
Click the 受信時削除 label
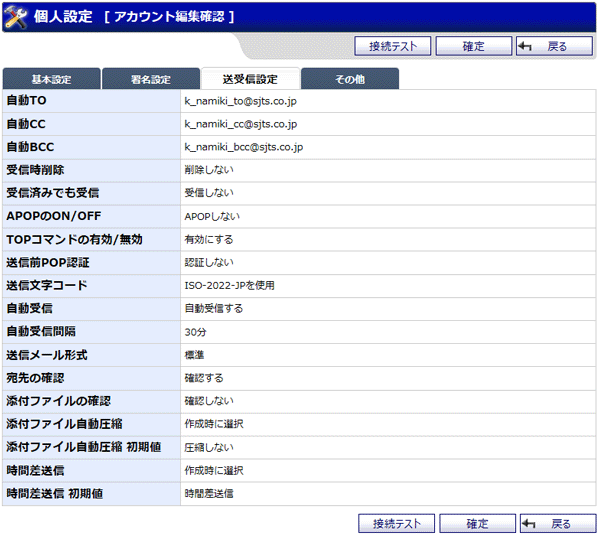(x=35, y=170)
